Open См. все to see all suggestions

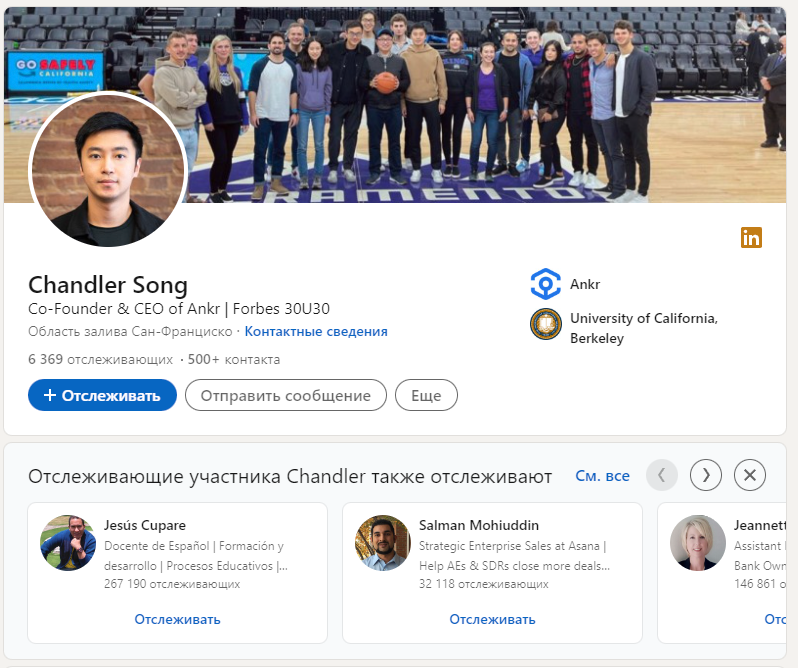[603, 476]
